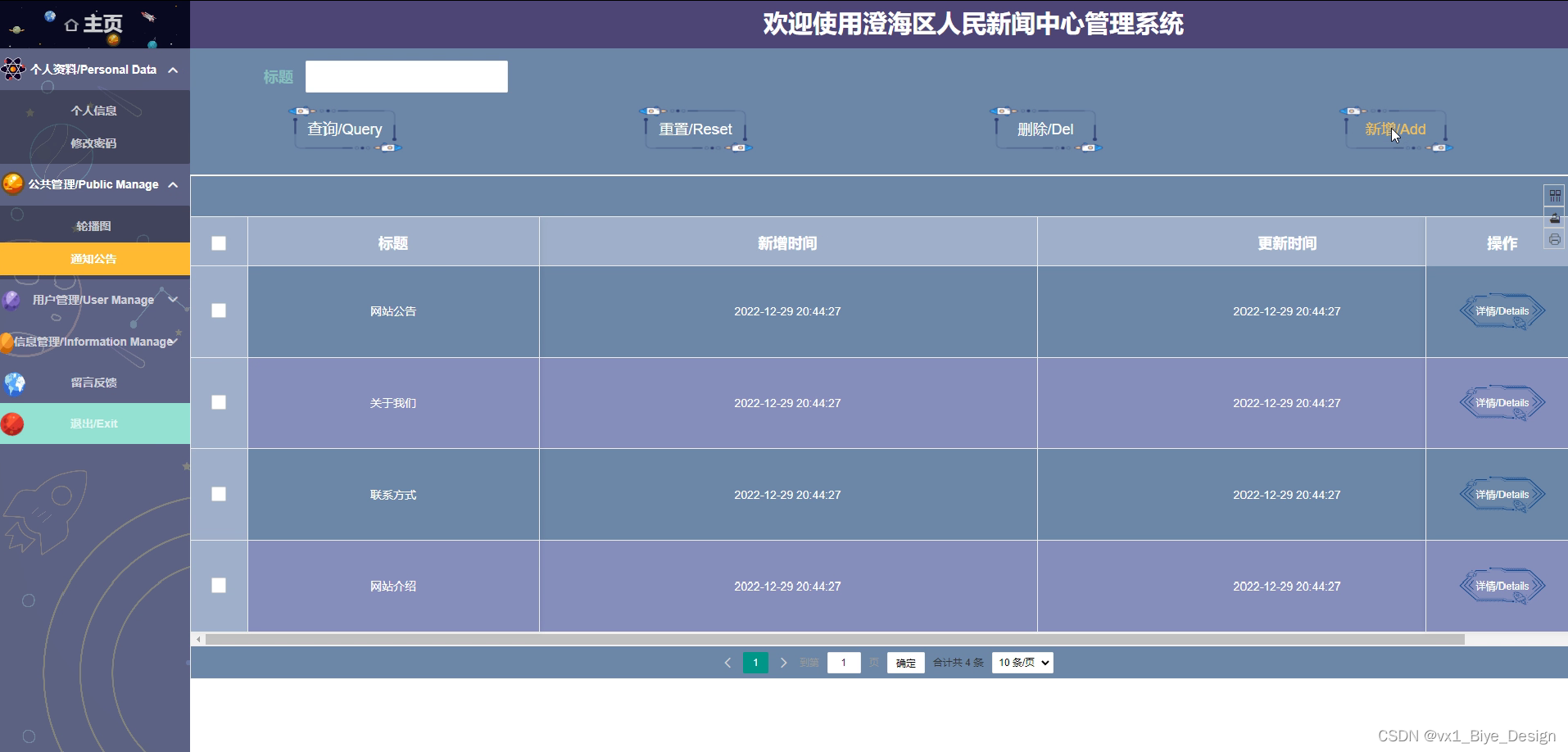This screenshot has height=752, width=1568.
Task: Open Details for 联系方式 row
Action: click(x=1502, y=495)
